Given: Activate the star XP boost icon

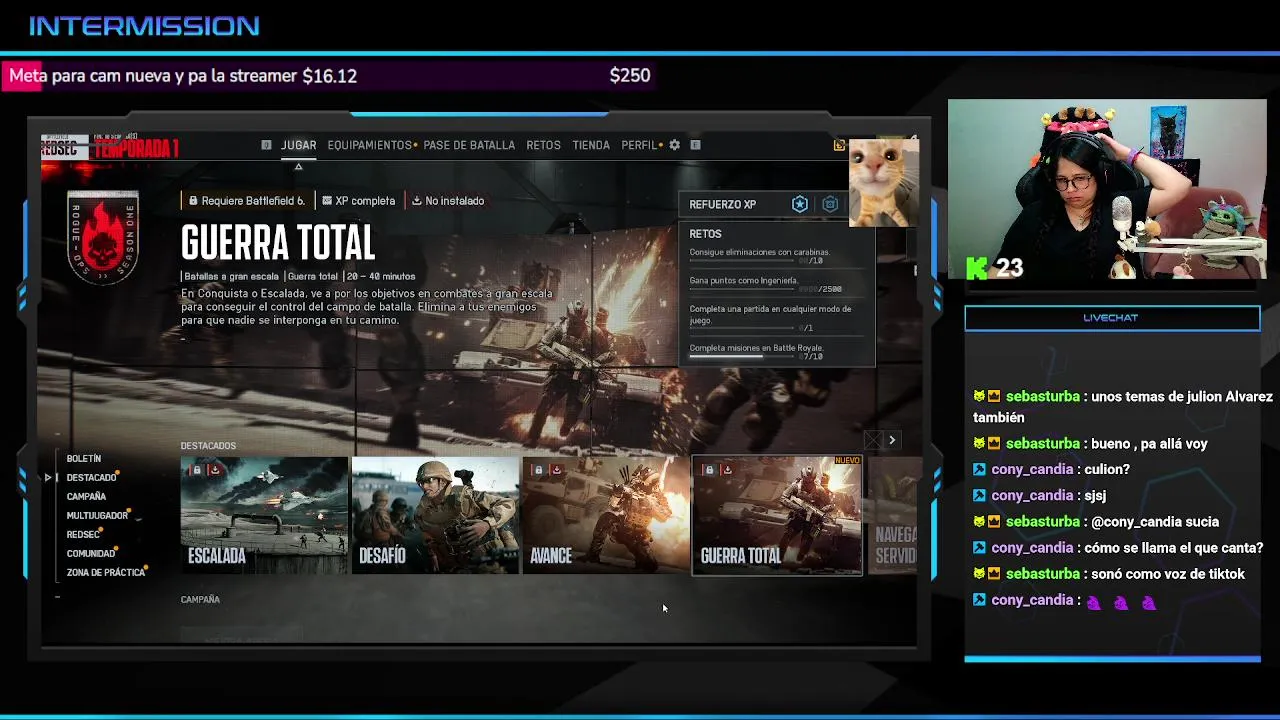Looking at the screenshot, I should point(800,204).
